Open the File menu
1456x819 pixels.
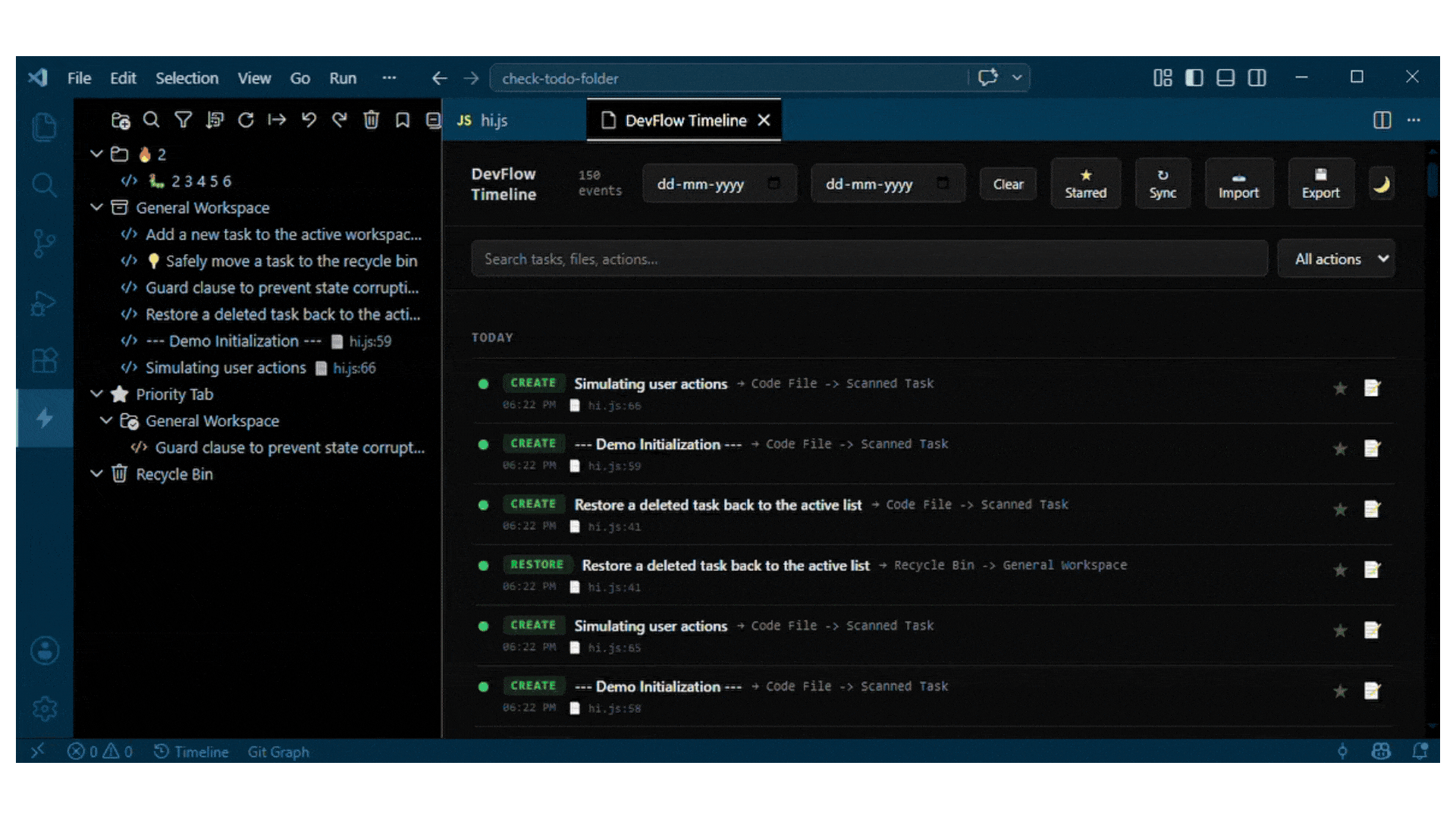point(79,78)
